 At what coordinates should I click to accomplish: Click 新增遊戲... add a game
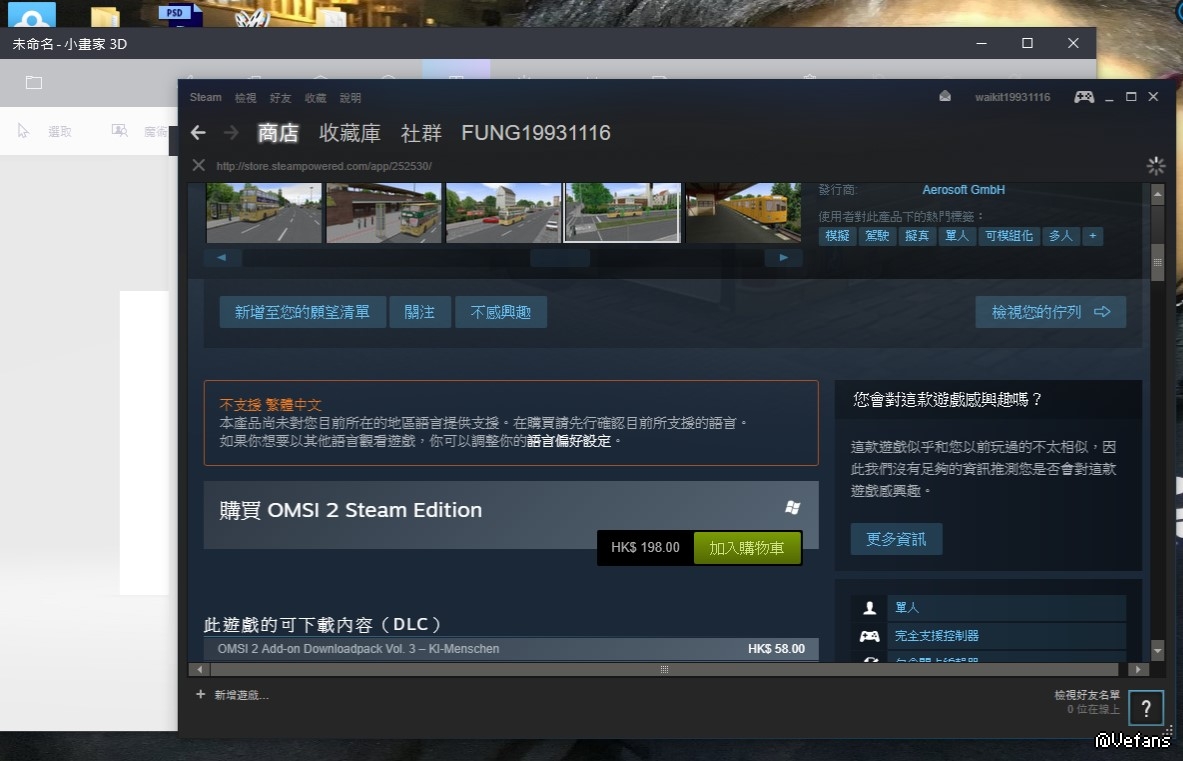point(241,695)
